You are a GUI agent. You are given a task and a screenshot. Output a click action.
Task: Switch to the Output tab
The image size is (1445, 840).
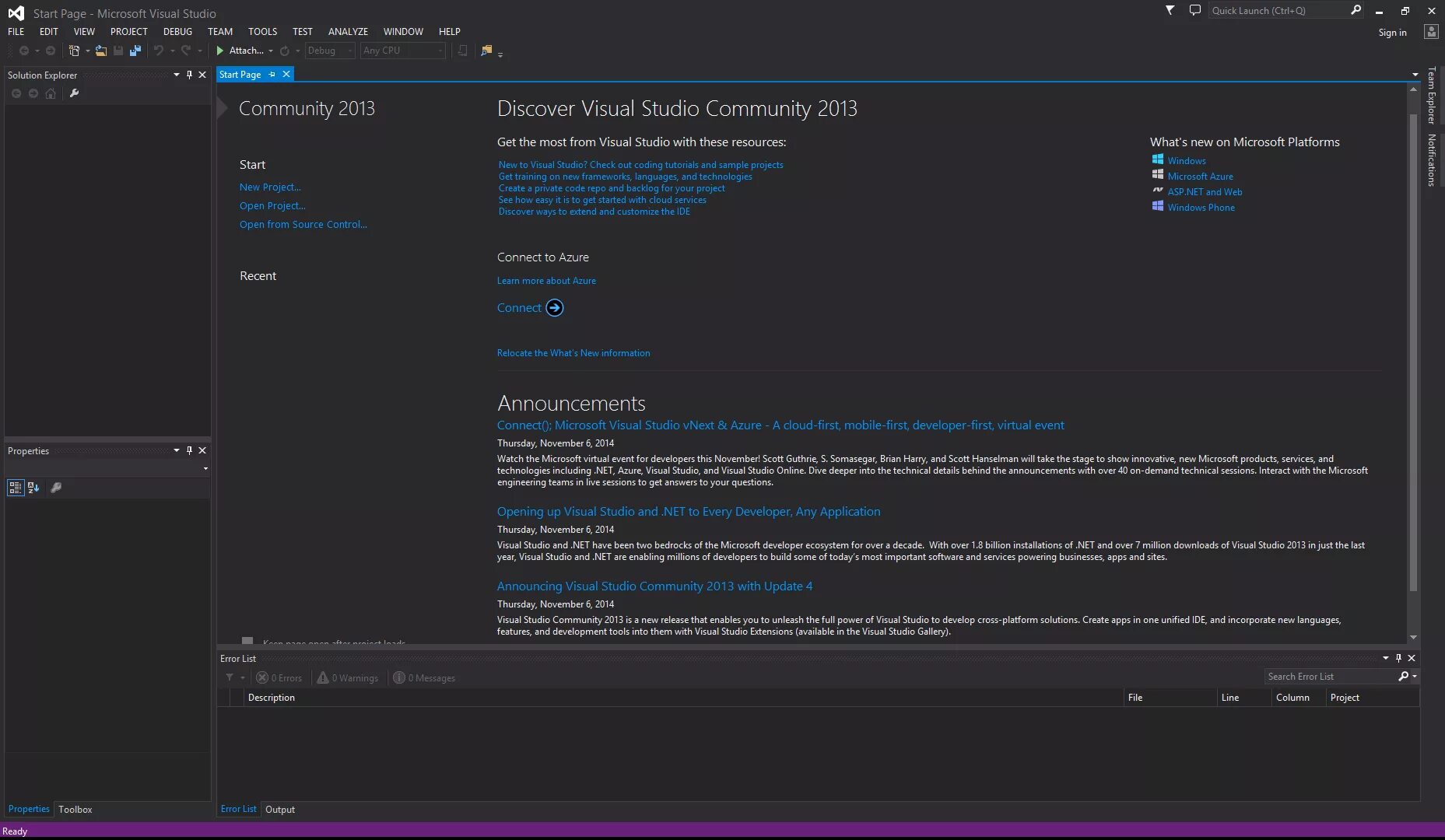[x=280, y=810]
